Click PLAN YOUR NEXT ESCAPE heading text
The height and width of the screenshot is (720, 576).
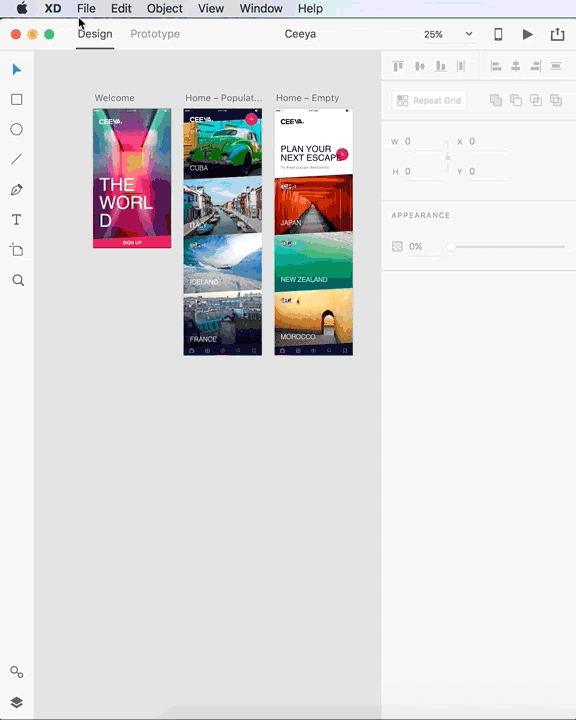point(311,153)
